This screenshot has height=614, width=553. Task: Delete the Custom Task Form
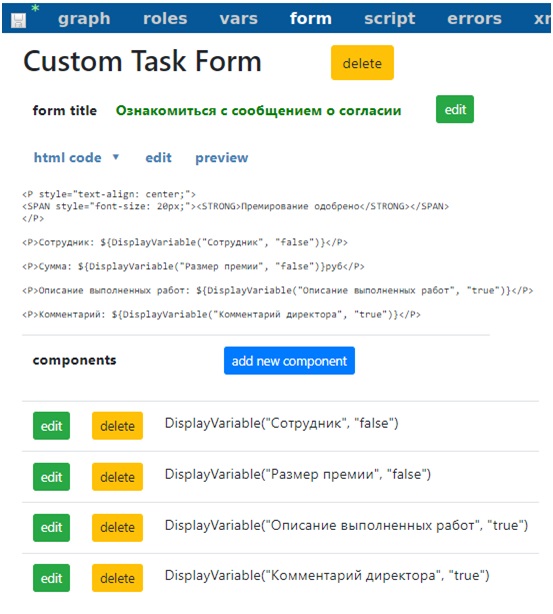[x=362, y=63]
